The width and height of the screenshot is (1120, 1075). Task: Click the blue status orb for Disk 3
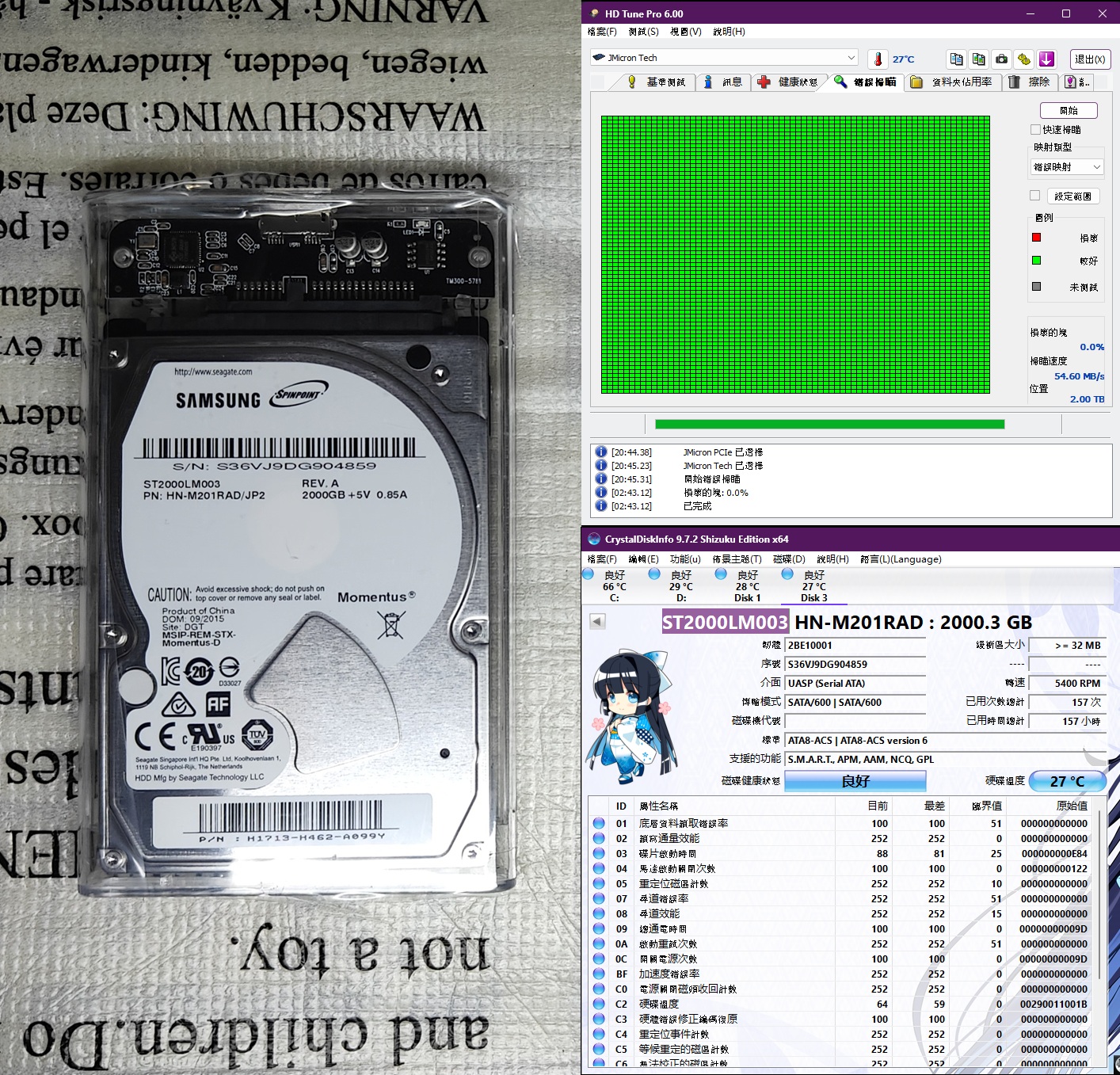(787, 574)
